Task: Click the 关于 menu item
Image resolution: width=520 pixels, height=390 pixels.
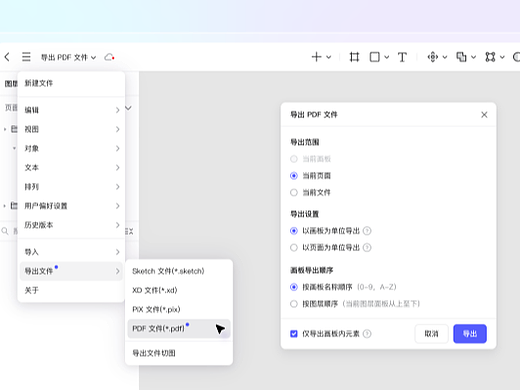Action: [71, 290]
